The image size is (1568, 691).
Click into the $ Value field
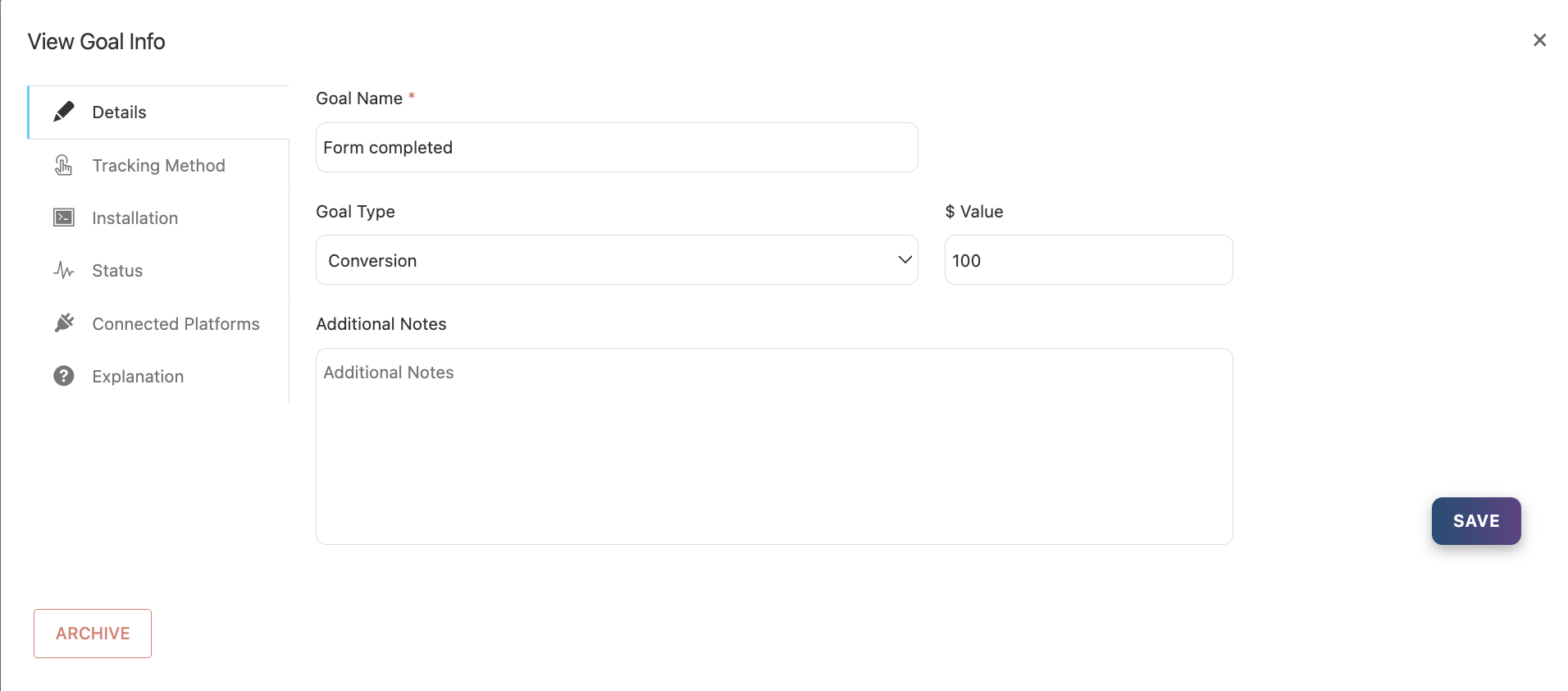click(x=1088, y=260)
